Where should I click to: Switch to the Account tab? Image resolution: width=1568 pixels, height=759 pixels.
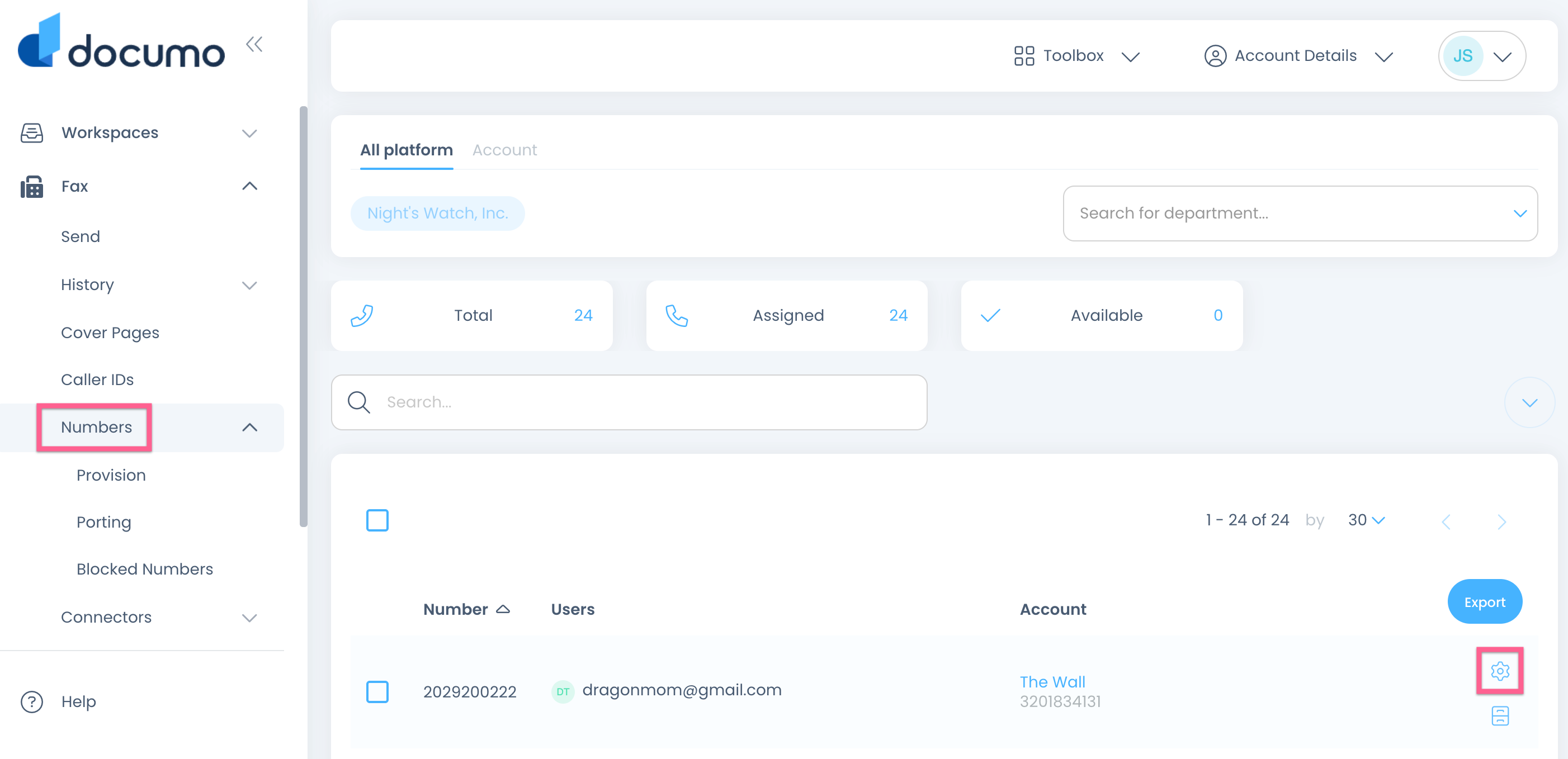tap(504, 150)
